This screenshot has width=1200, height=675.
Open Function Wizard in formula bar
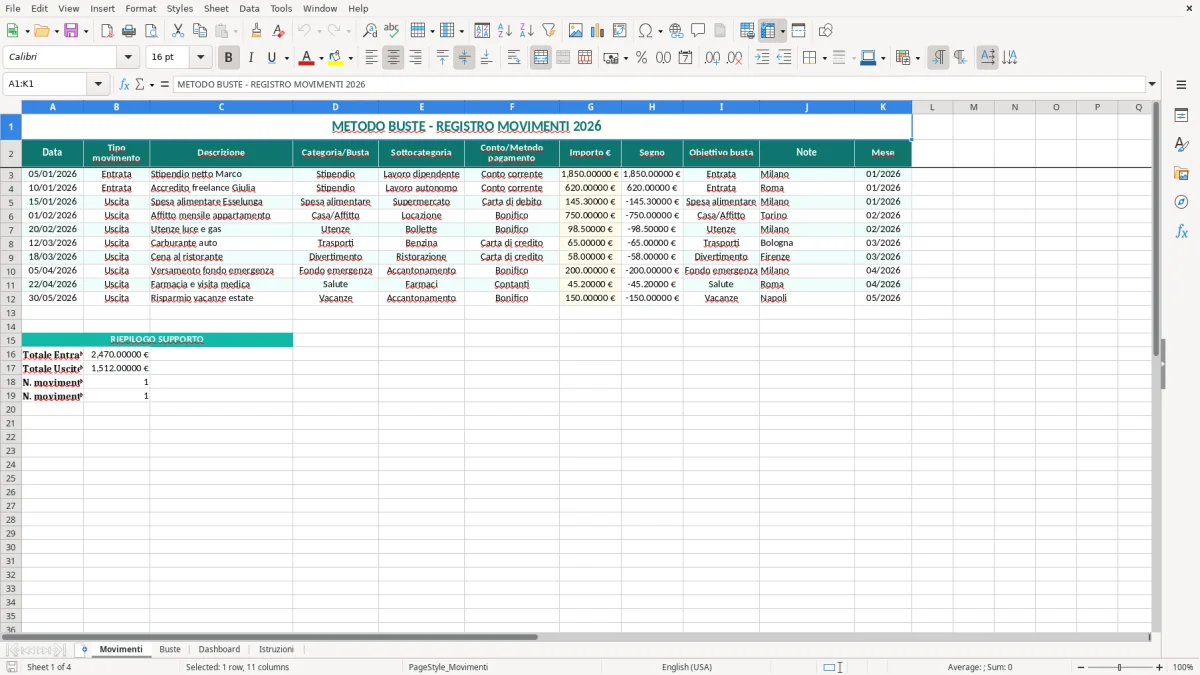pos(125,85)
